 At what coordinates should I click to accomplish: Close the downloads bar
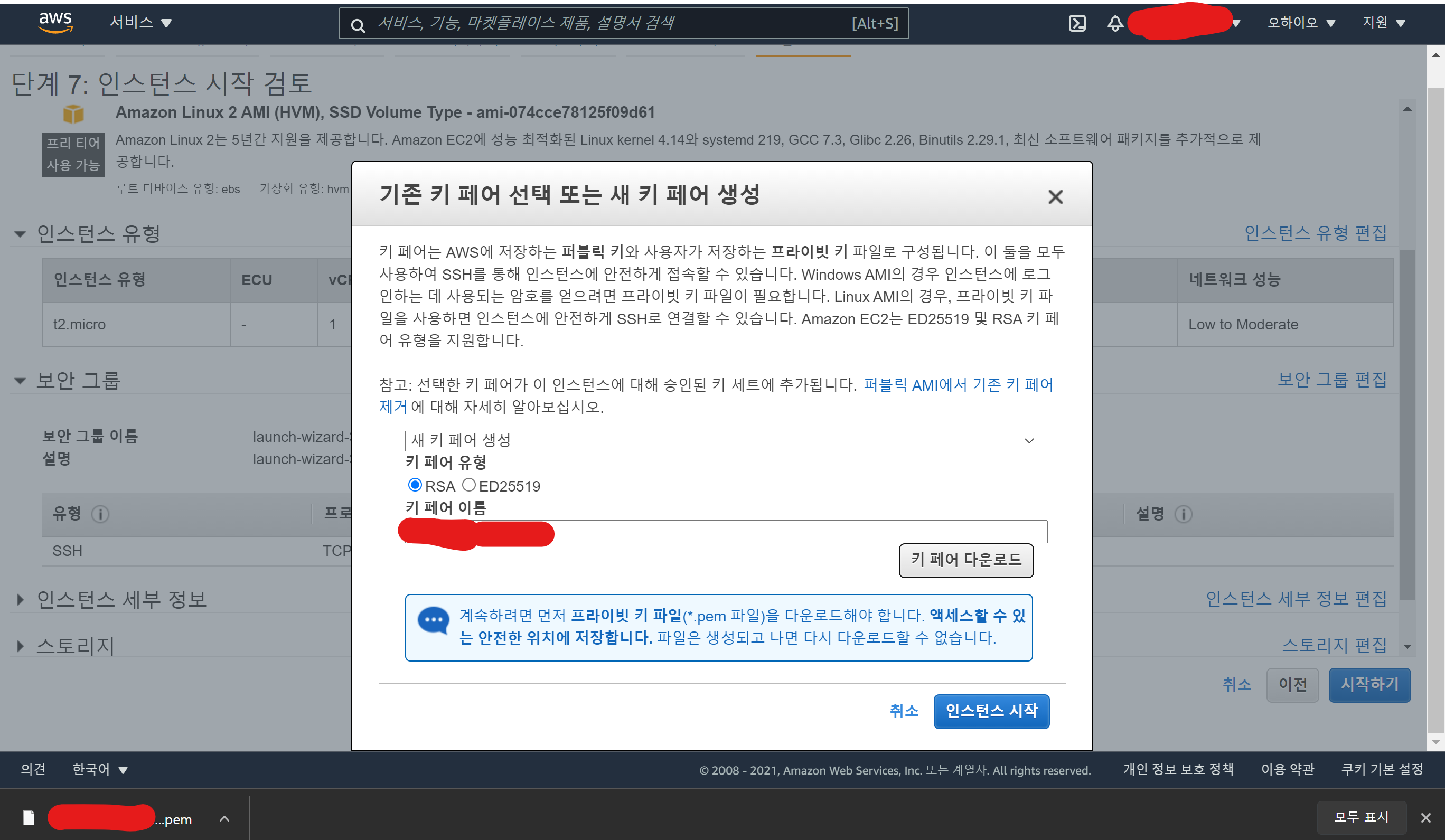[x=1425, y=818]
